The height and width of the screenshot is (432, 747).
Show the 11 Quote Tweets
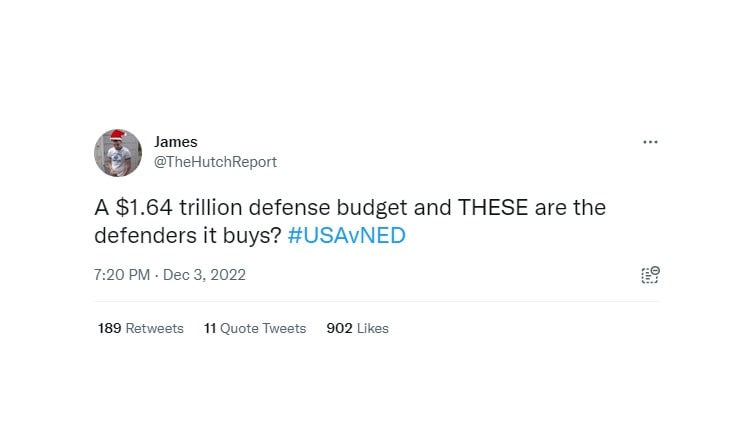255,328
